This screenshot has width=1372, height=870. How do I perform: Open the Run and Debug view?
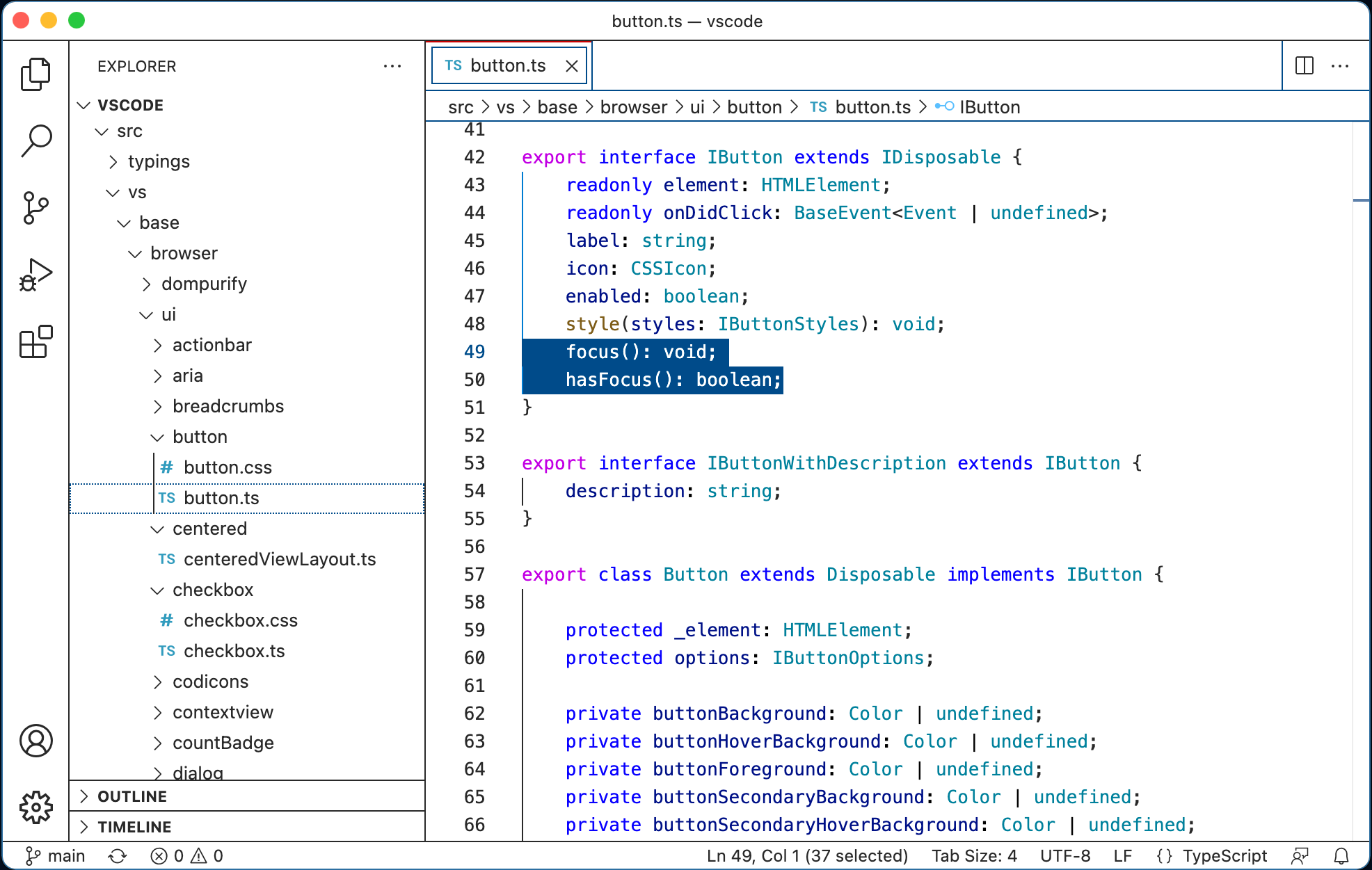(x=36, y=273)
